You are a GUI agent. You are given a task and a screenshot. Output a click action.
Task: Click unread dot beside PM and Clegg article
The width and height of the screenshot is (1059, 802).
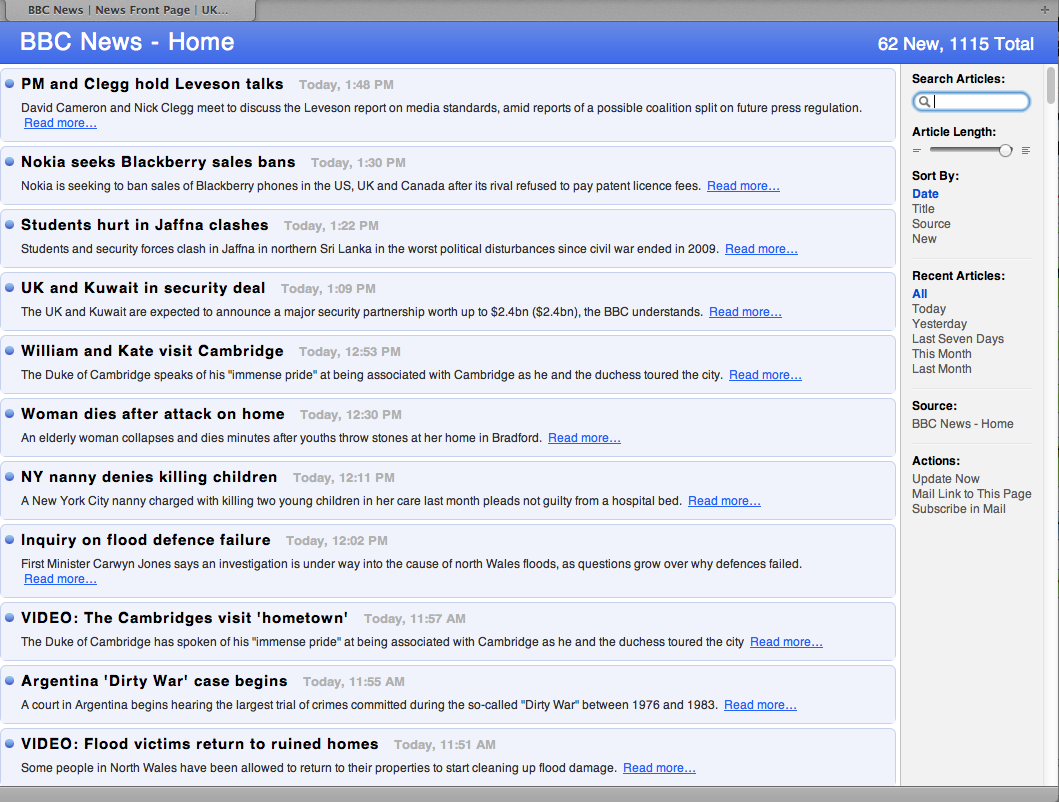click(x=9, y=84)
